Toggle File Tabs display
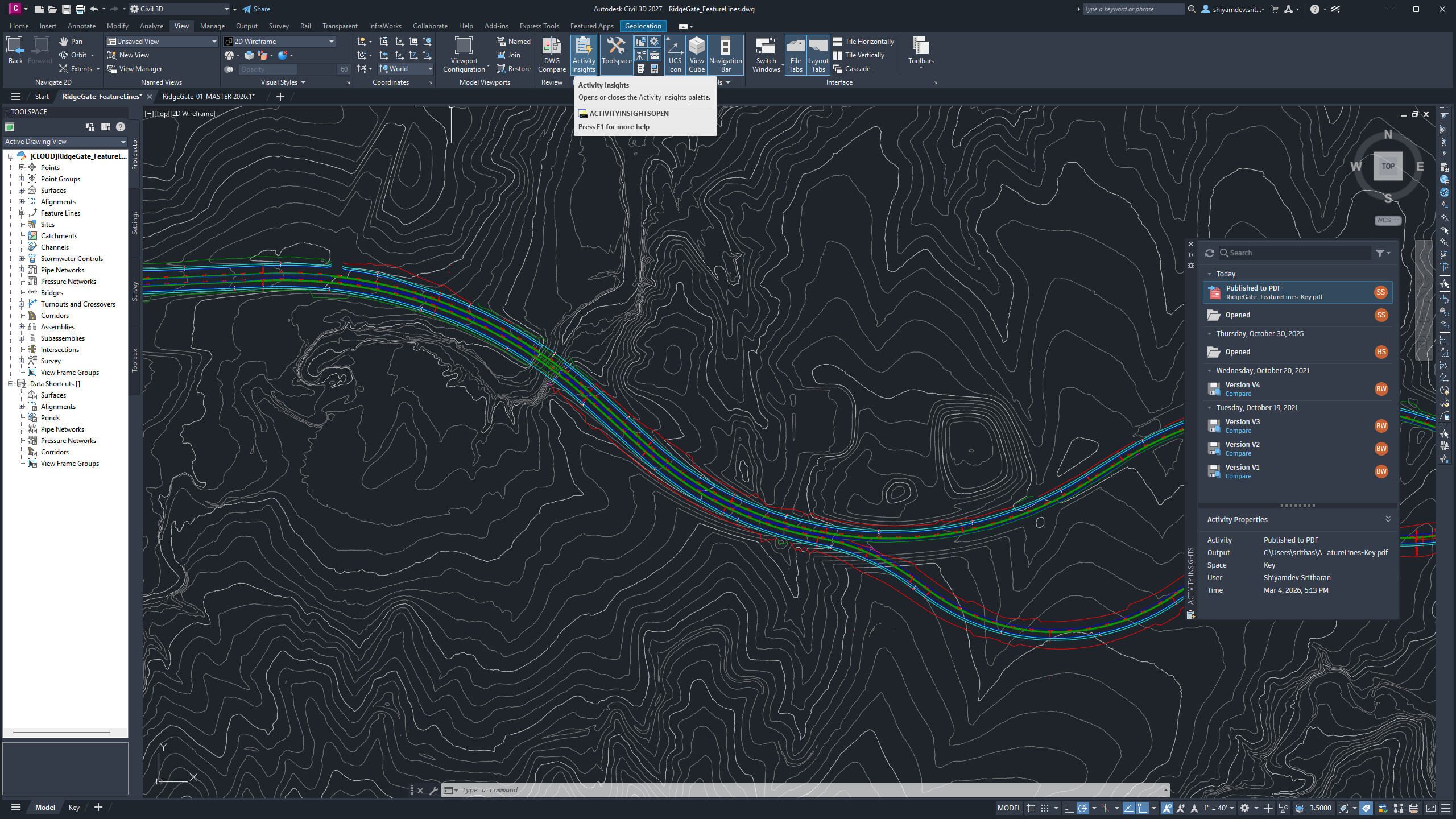Screen dimensions: 1456x819 click(x=796, y=55)
